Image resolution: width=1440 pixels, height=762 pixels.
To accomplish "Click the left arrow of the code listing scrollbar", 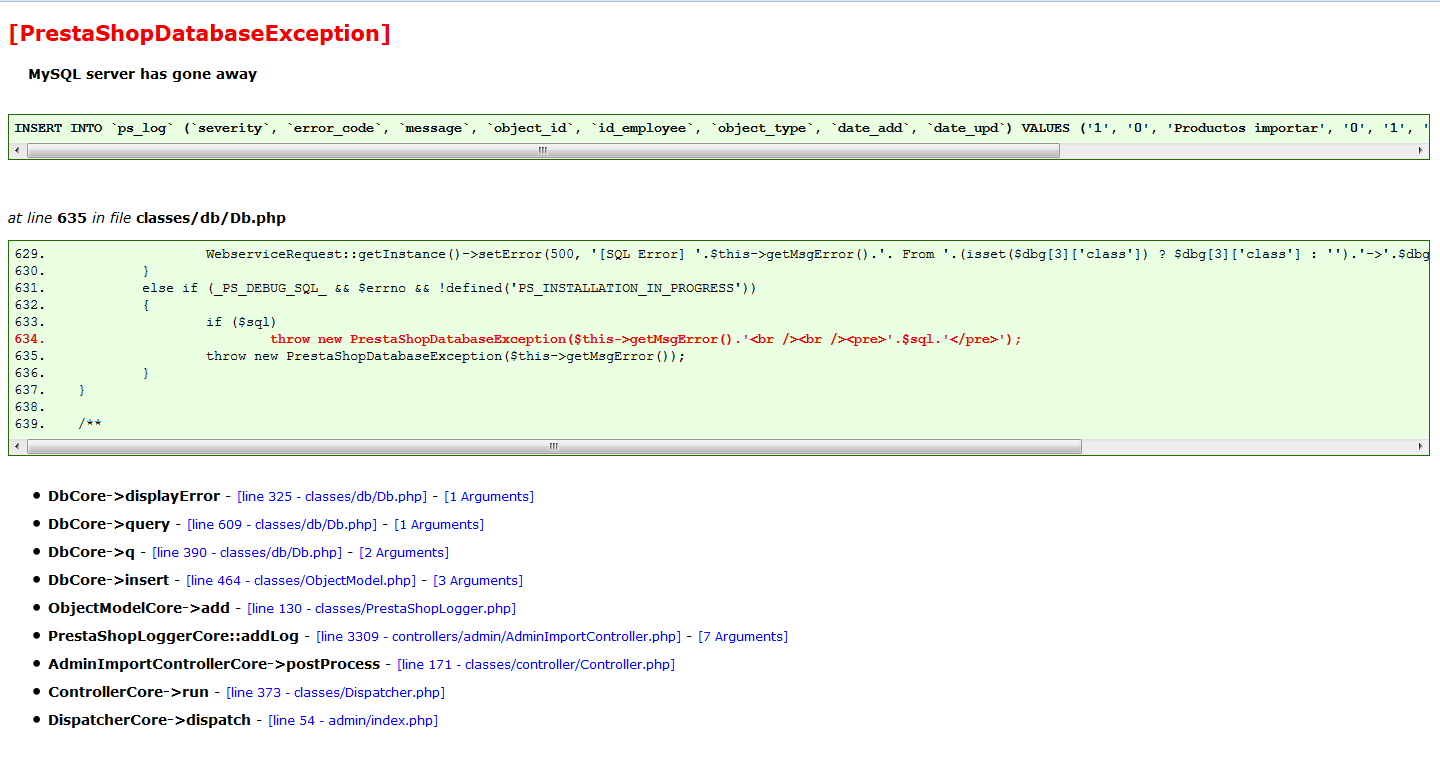I will [17, 447].
